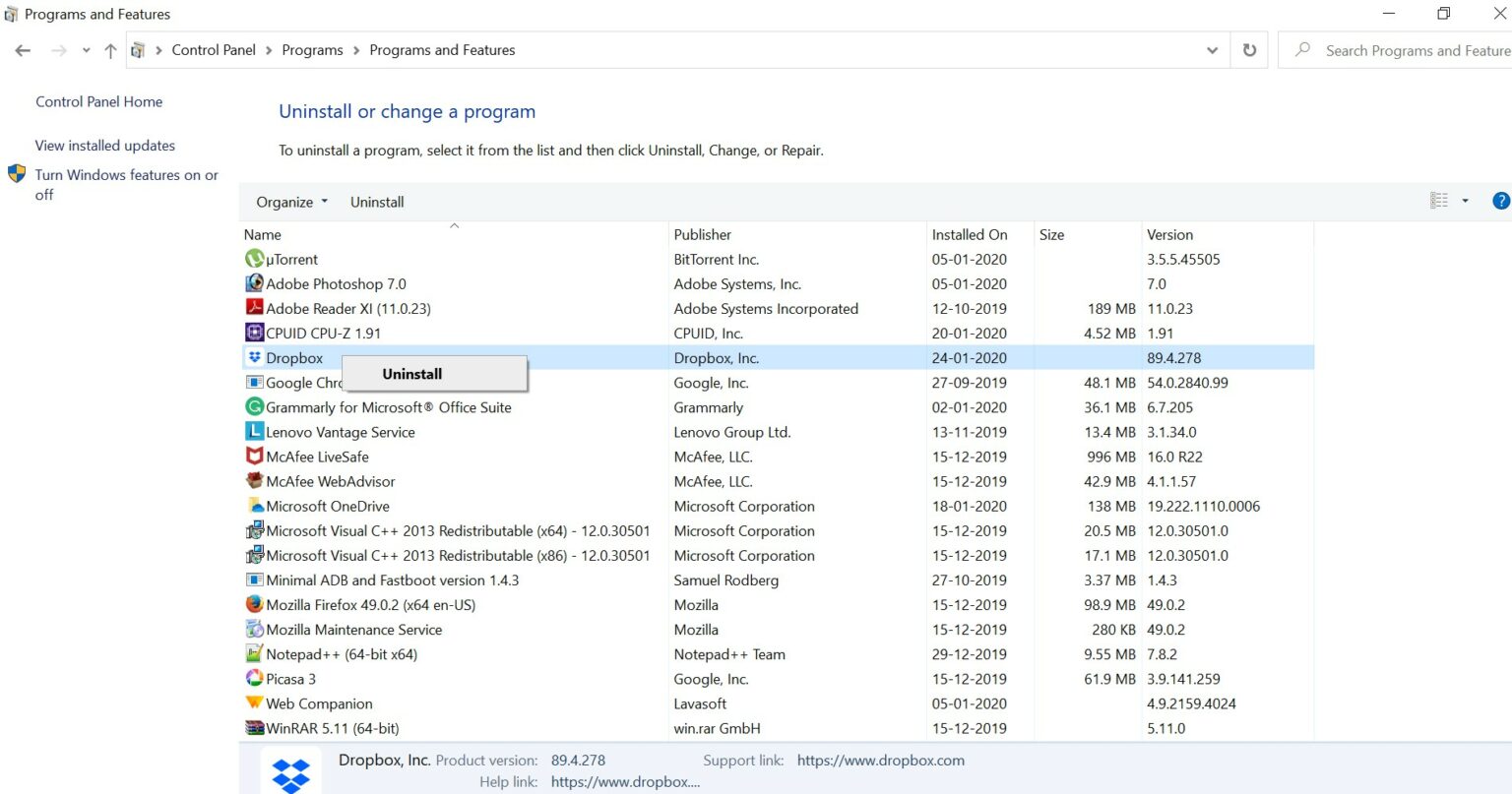
Task: Click the µTorrent application icon
Action: point(252,259)
